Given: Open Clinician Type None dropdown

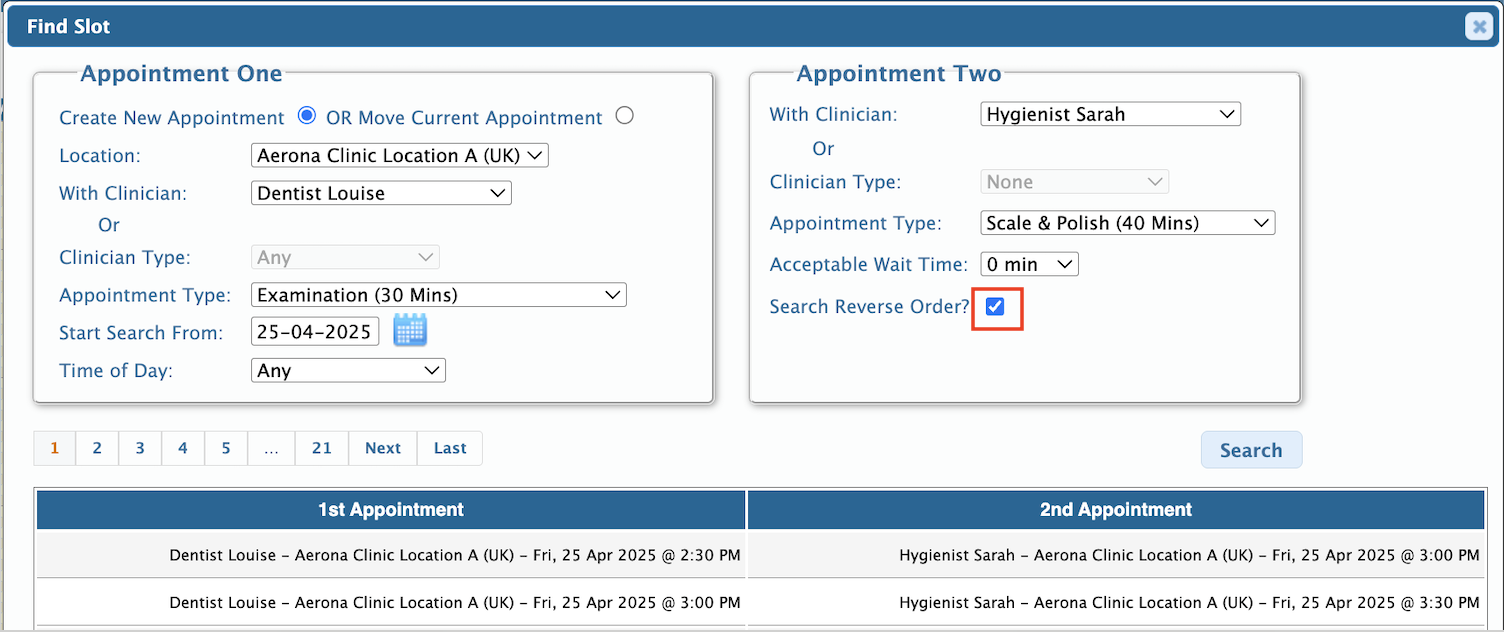Looking at the screenshot, I should (1074, 182).
